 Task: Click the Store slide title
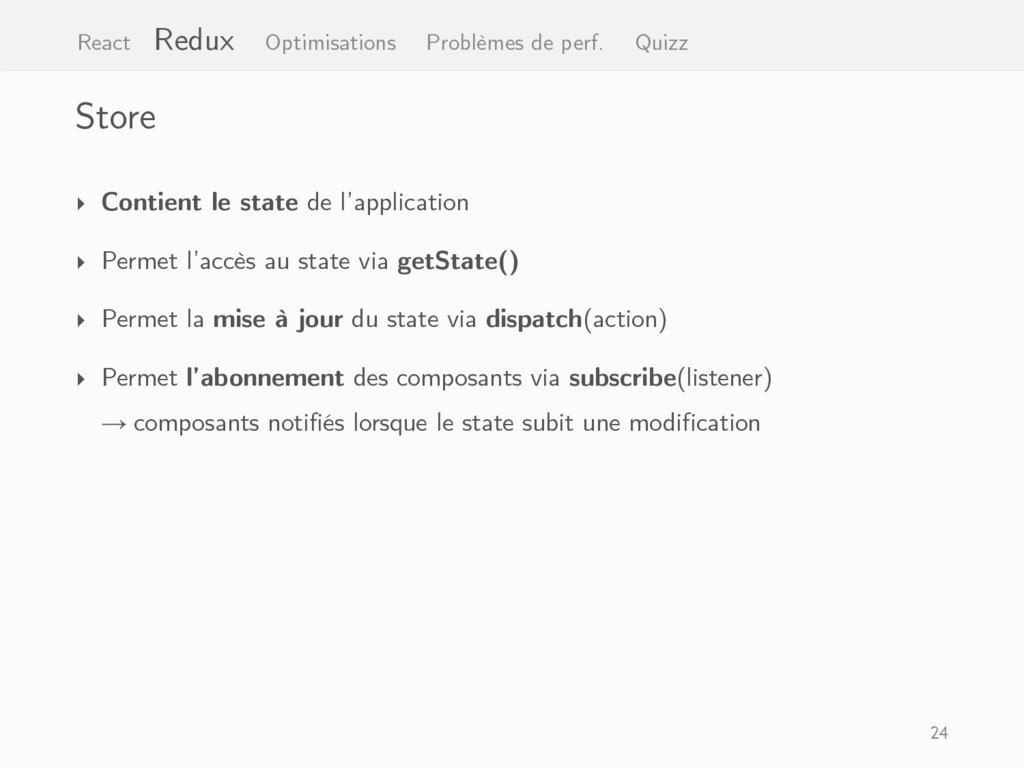116,117
